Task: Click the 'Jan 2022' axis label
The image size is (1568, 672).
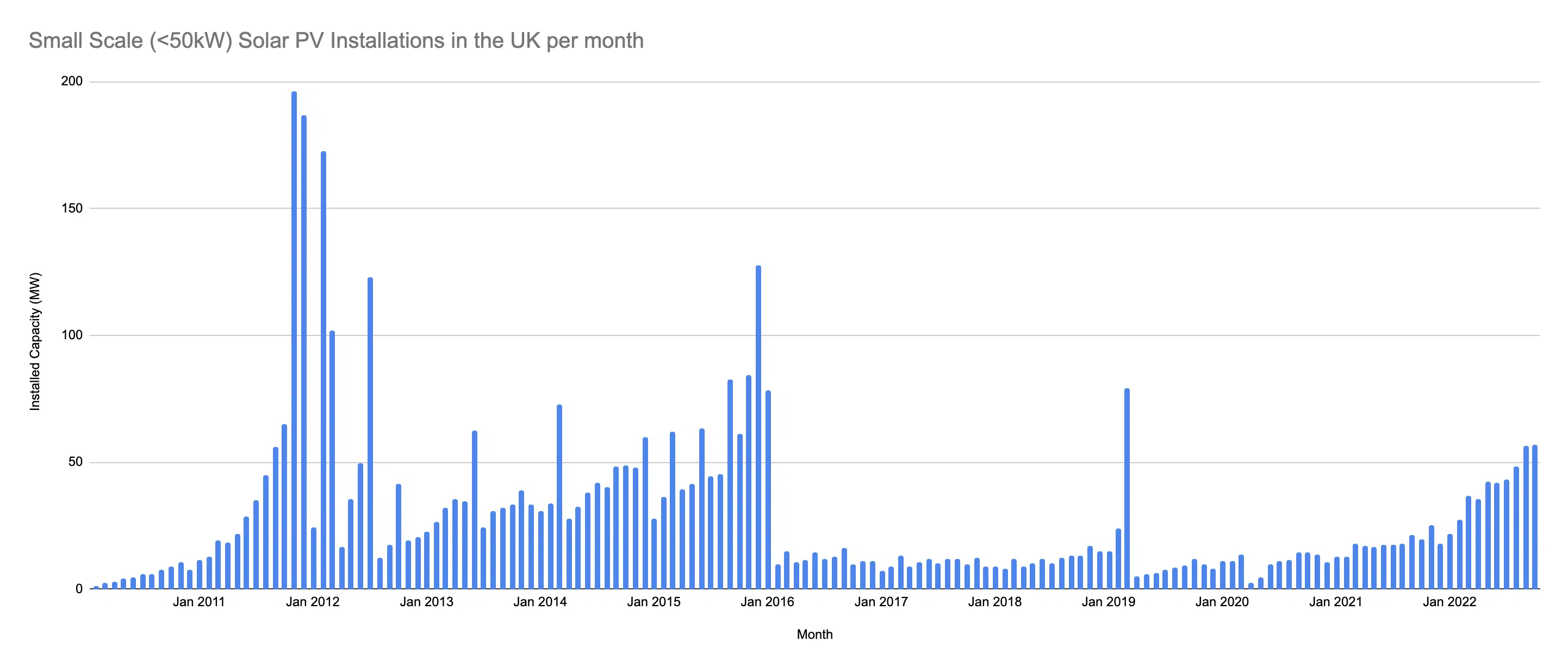Action: 1449,602
